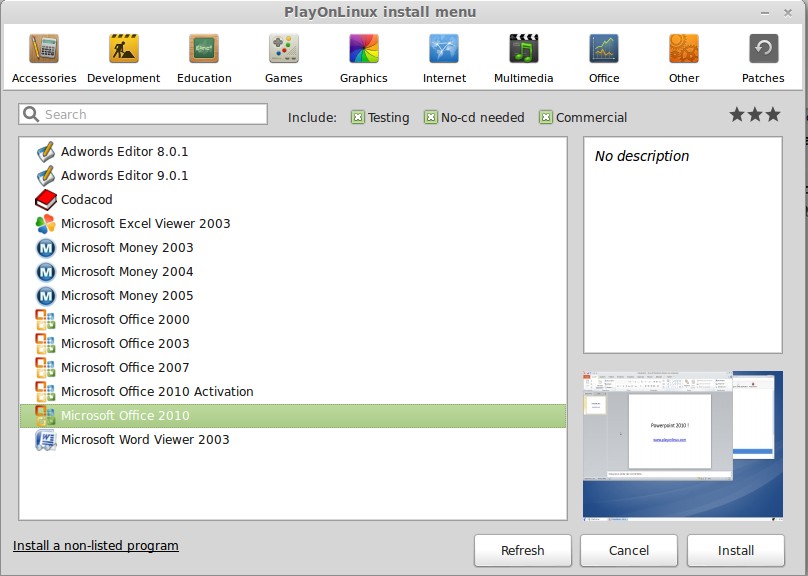Image resolution: width=808 pixels, height=576 pixels.
Task: Select the Microsoft Word Viewer 2003 entry
Action: pos(293,439)
